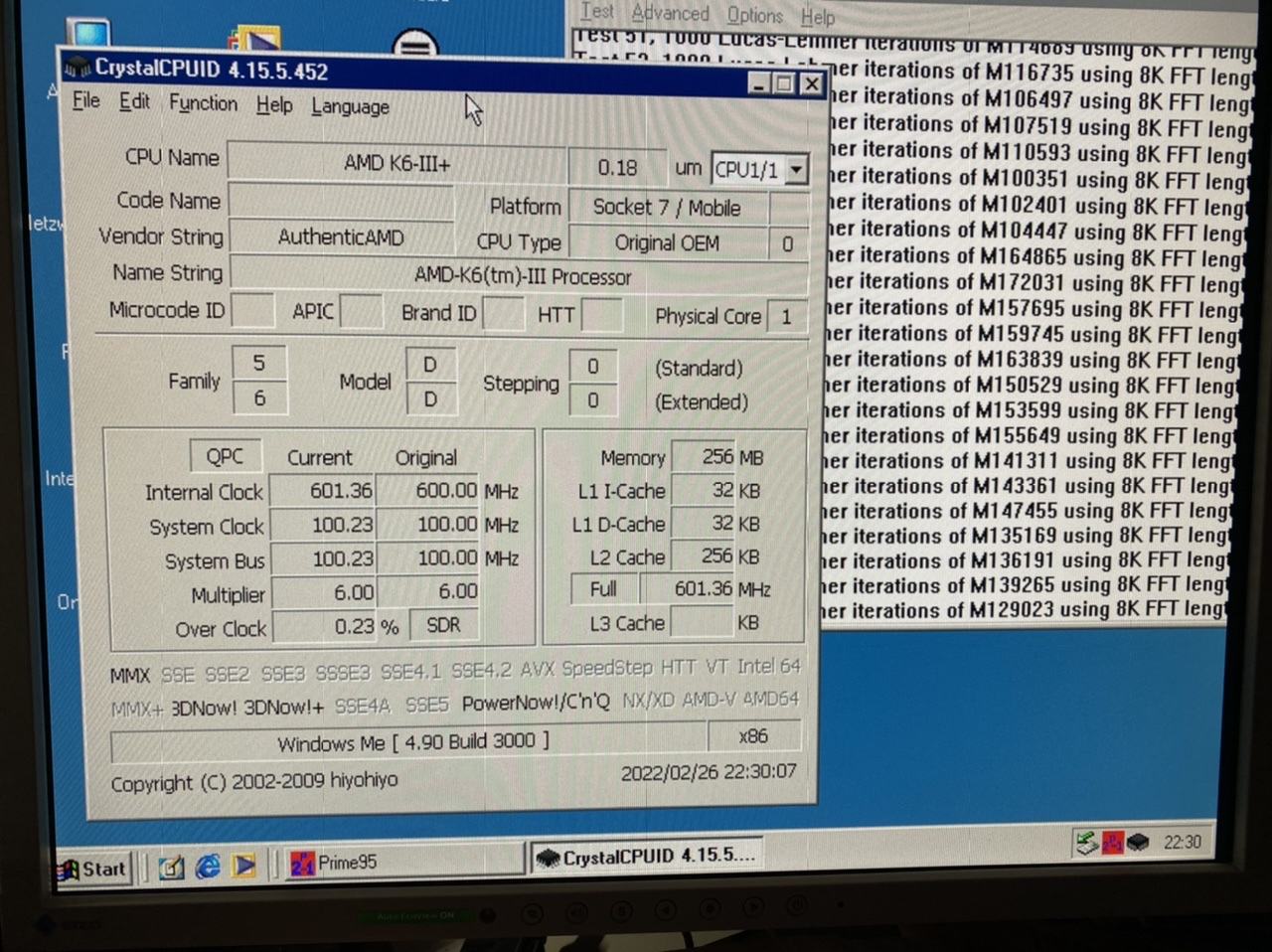
Task: Click Show Desktop quick launch icon
Action: click(171, 868)
